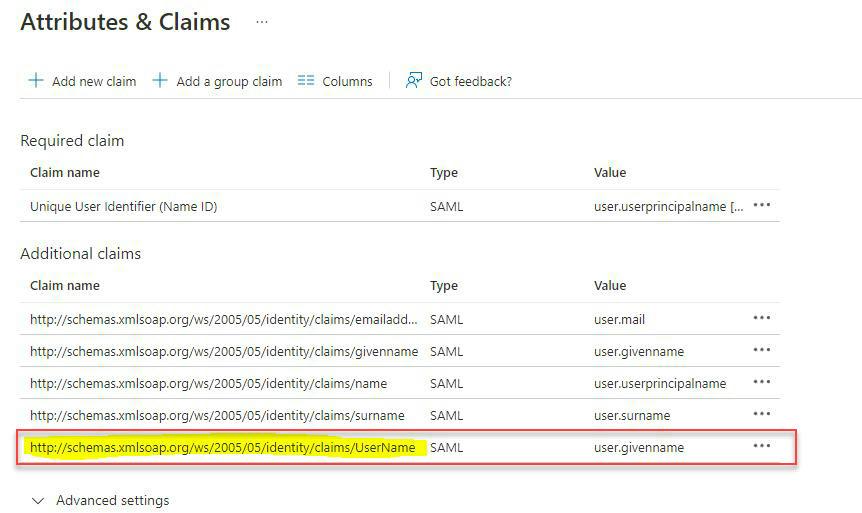Image resolution: width=862 pixels, height=513 pixels.
Task: Click Add a group claim label
Action: [x=229, y=81]
